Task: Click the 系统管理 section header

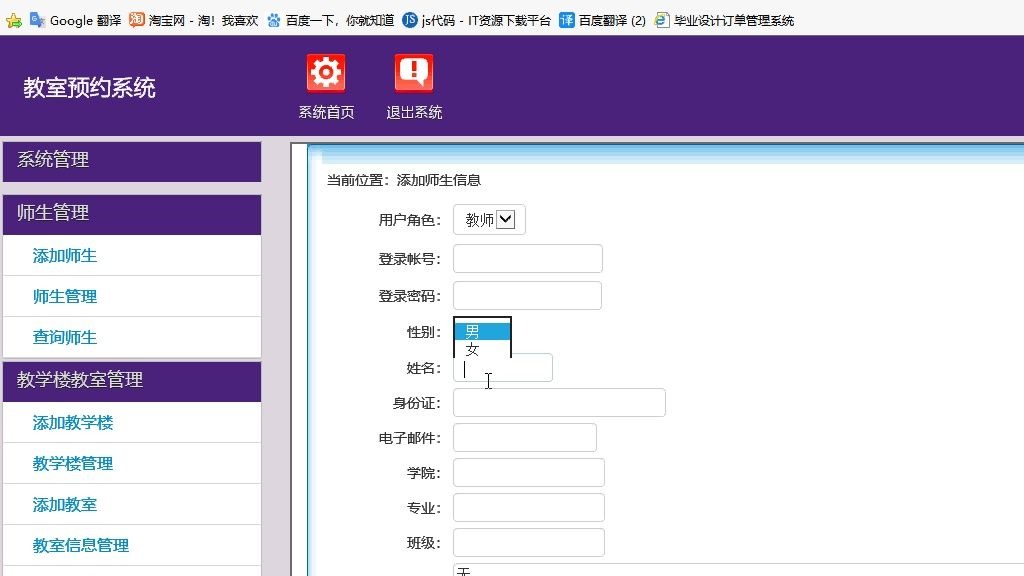Action: click(52, 161)
